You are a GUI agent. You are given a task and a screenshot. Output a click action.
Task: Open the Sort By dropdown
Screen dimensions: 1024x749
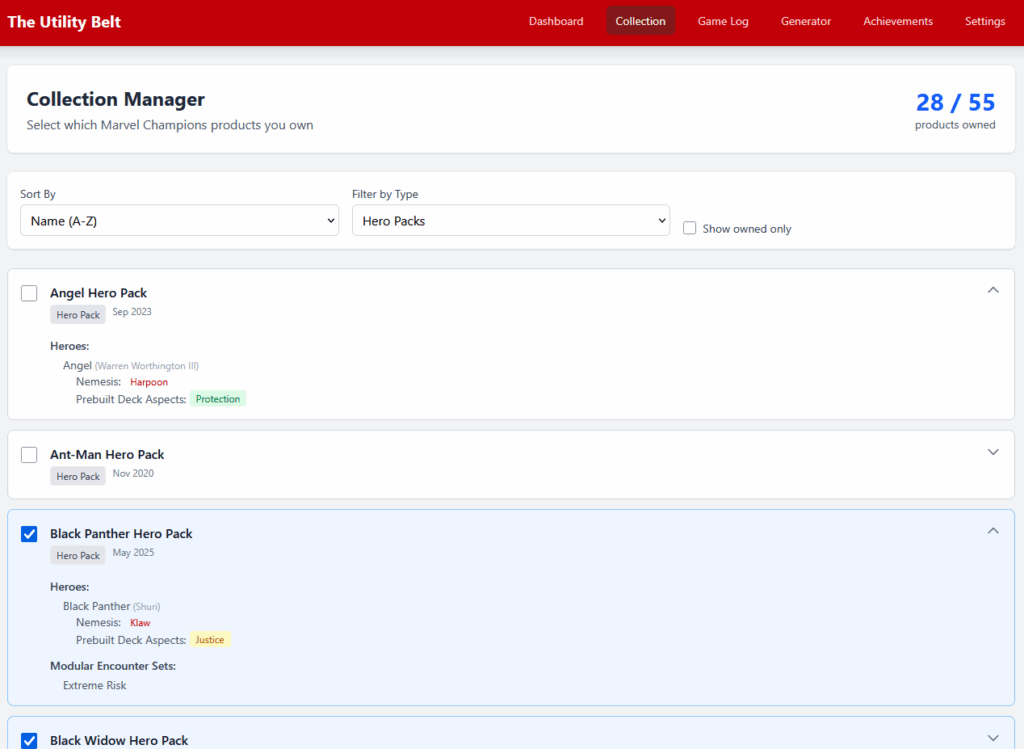coord(179,221)
